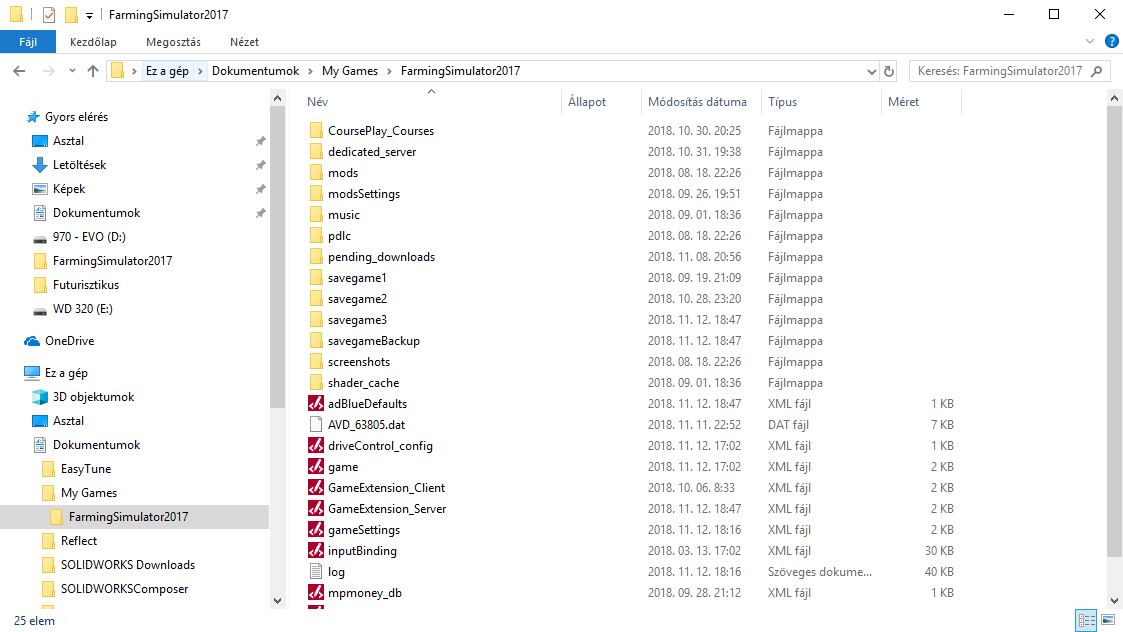The width and height of the screenshot is (1123, 632).
Task: Select the CoursePlay_Courses folder icon
Action: pyautogui.click(x=316, y=130)
